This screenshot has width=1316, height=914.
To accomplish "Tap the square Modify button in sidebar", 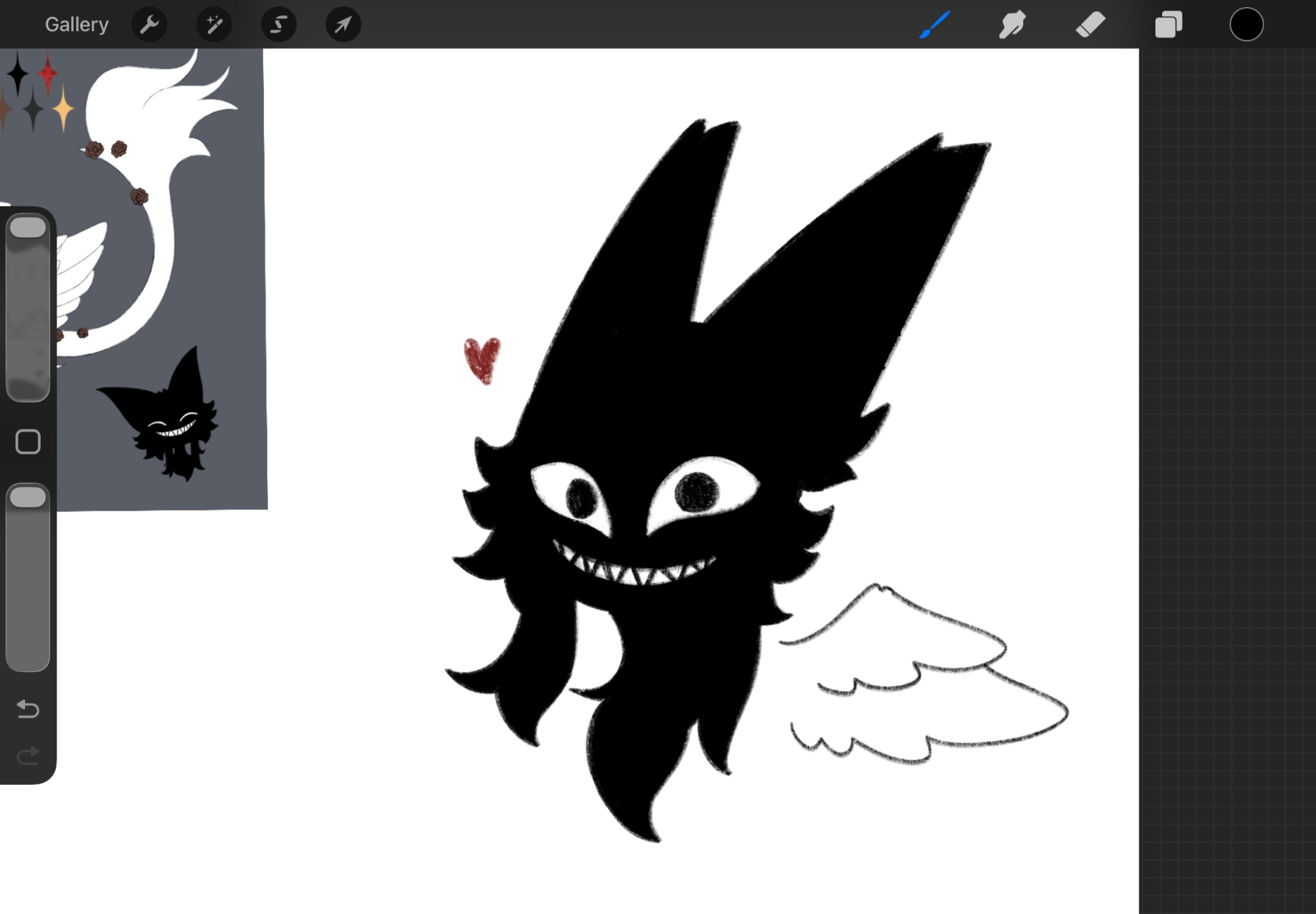I will 28,442.
